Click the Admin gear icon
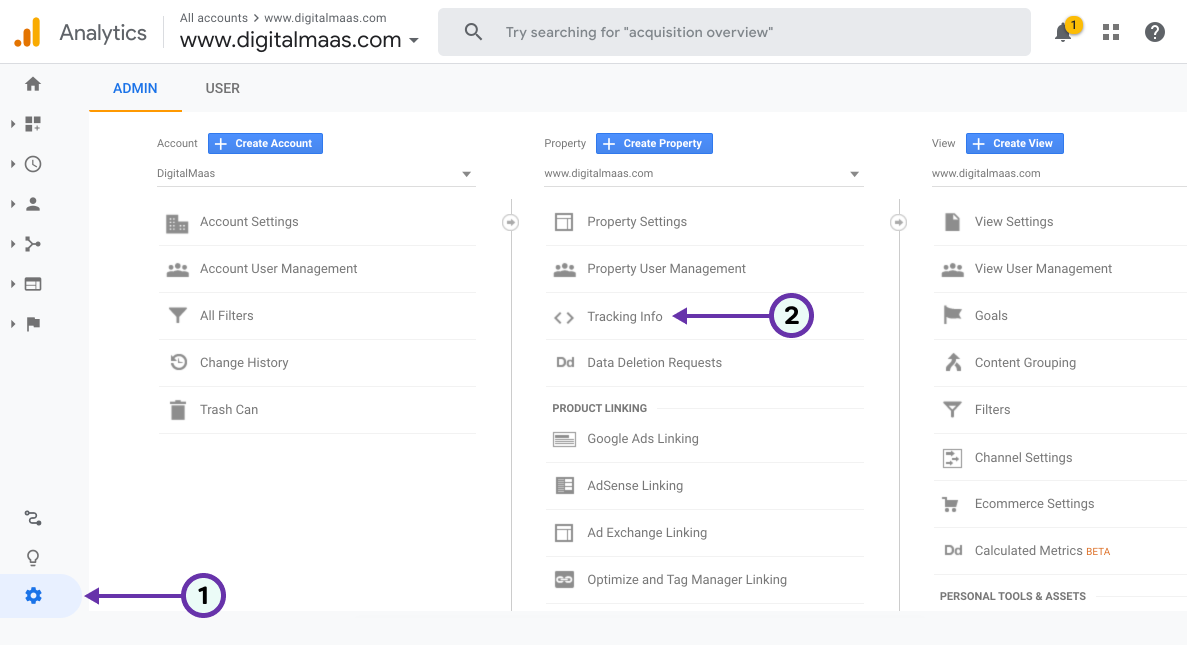The image size is (1187, 645). point(33,596)
